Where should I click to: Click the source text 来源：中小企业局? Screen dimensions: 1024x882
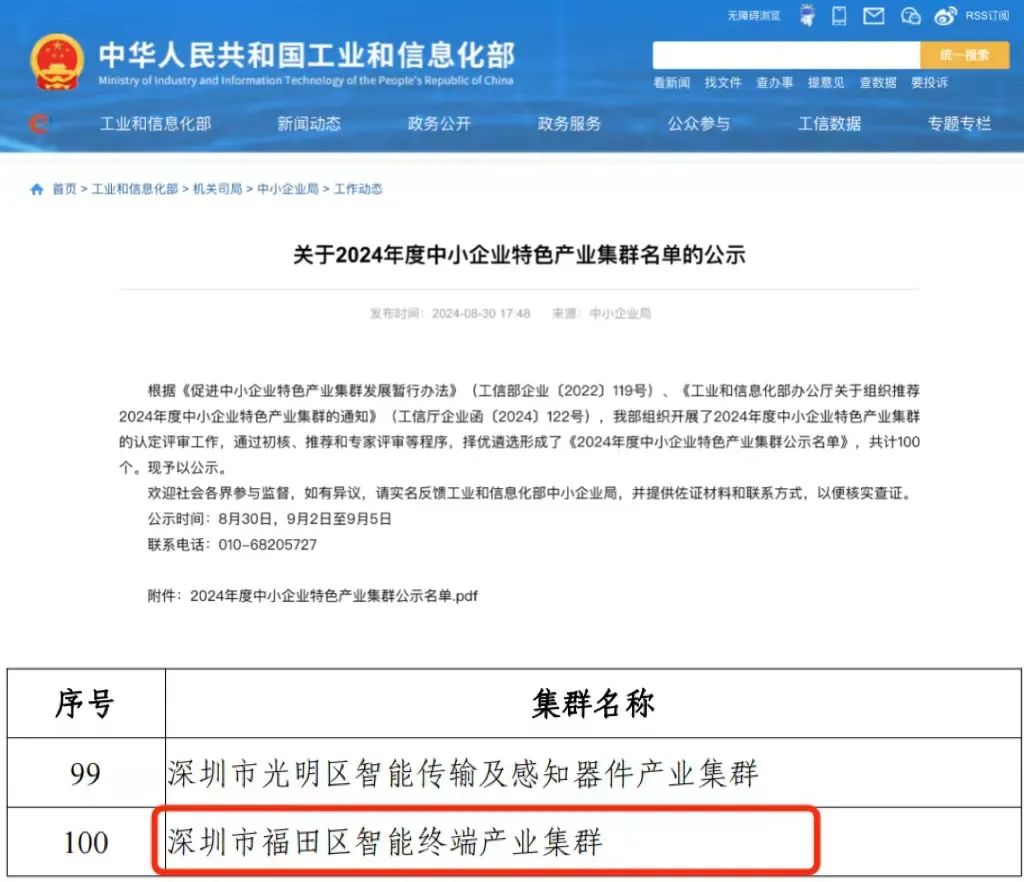[x=601, y=313]
